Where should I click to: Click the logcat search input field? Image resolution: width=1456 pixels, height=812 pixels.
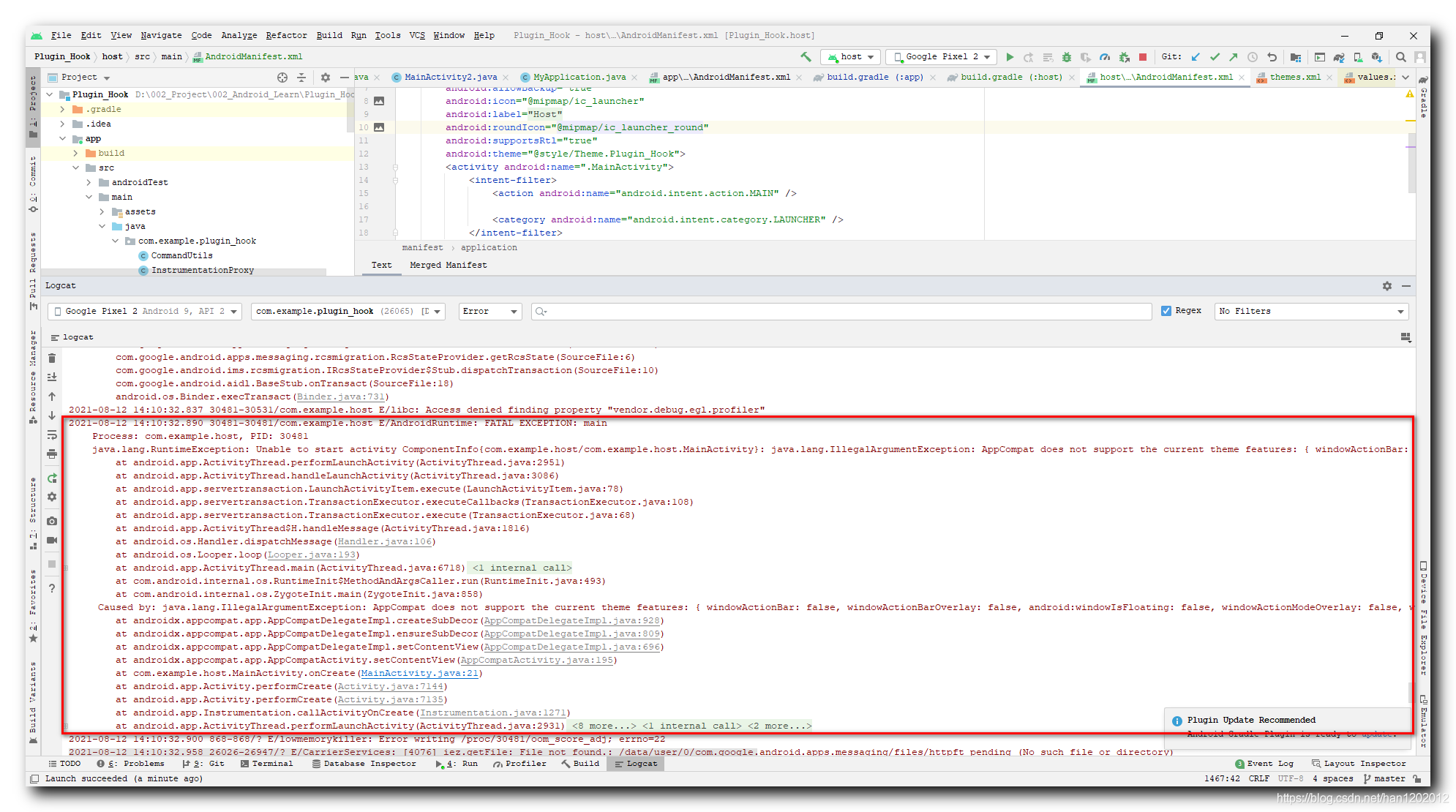[841, 312]
